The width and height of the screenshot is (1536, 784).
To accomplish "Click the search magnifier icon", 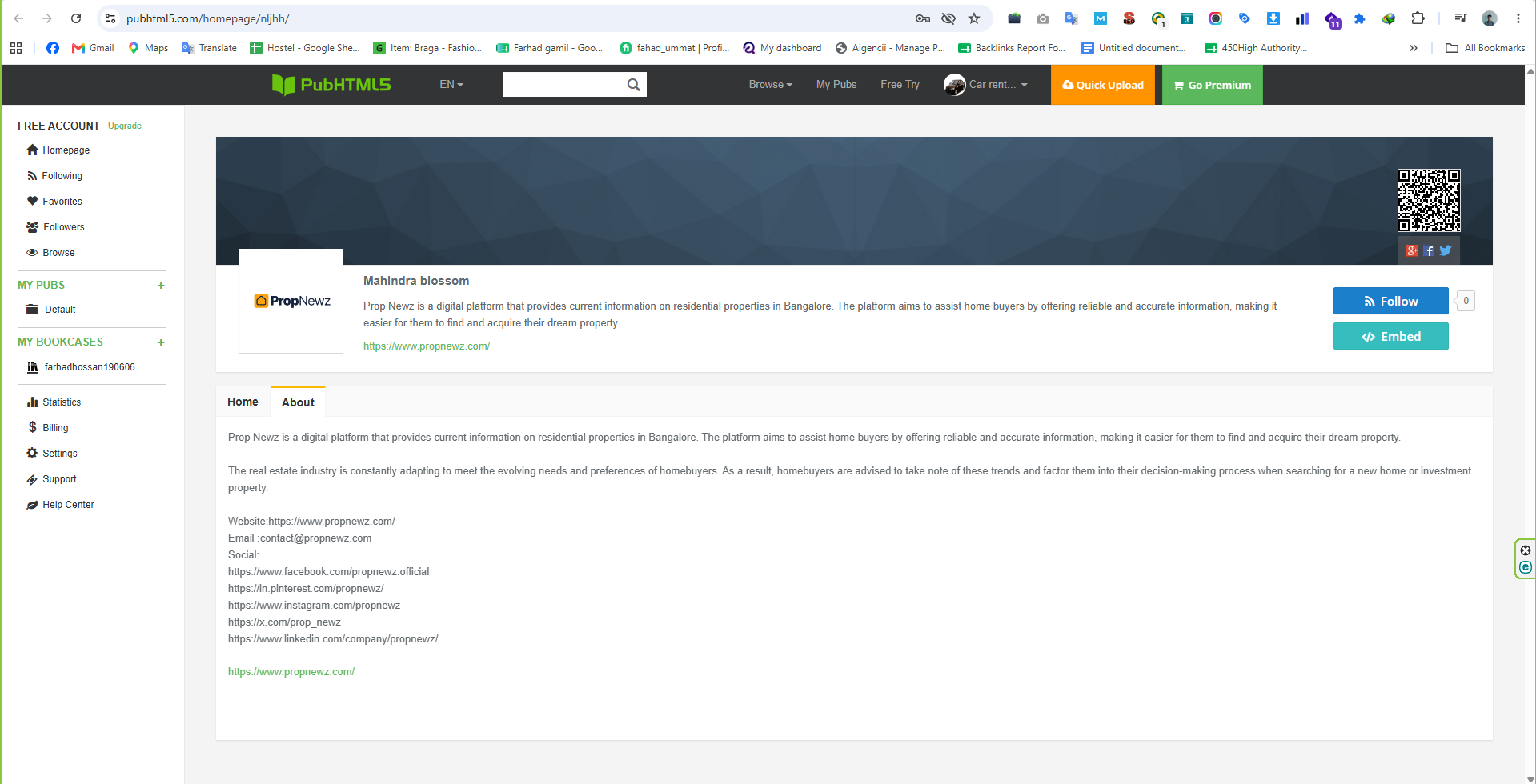I will coord(633,85).
